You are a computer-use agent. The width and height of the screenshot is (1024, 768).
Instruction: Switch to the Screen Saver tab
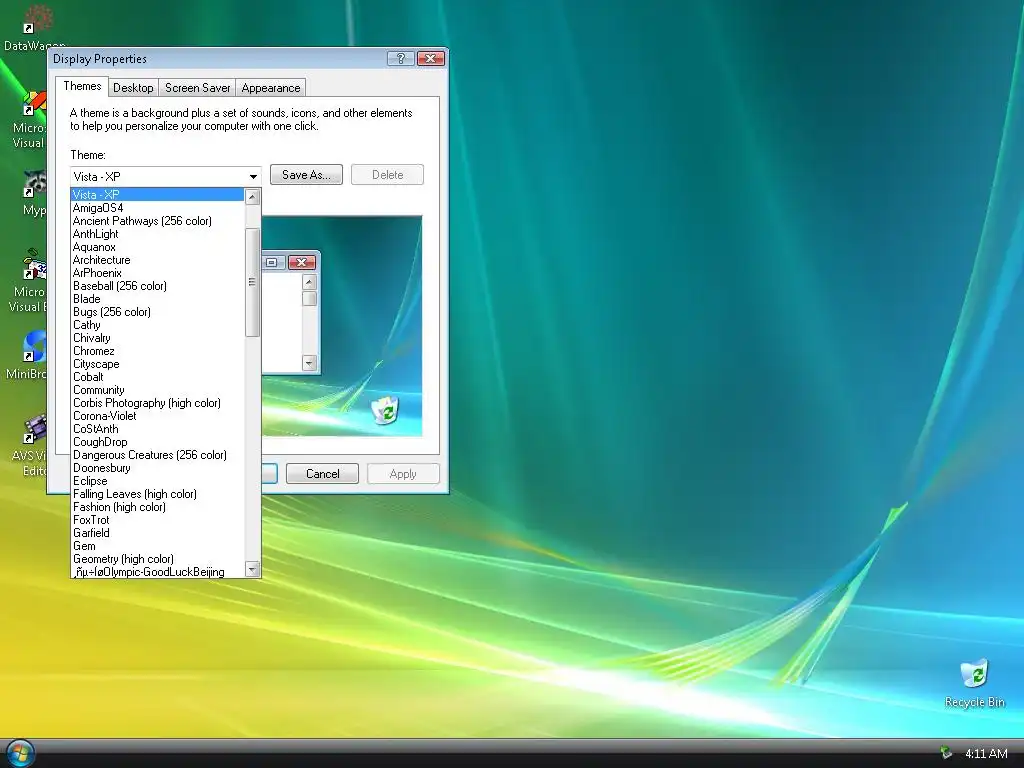pyautogui.click(x=197, y=88)
